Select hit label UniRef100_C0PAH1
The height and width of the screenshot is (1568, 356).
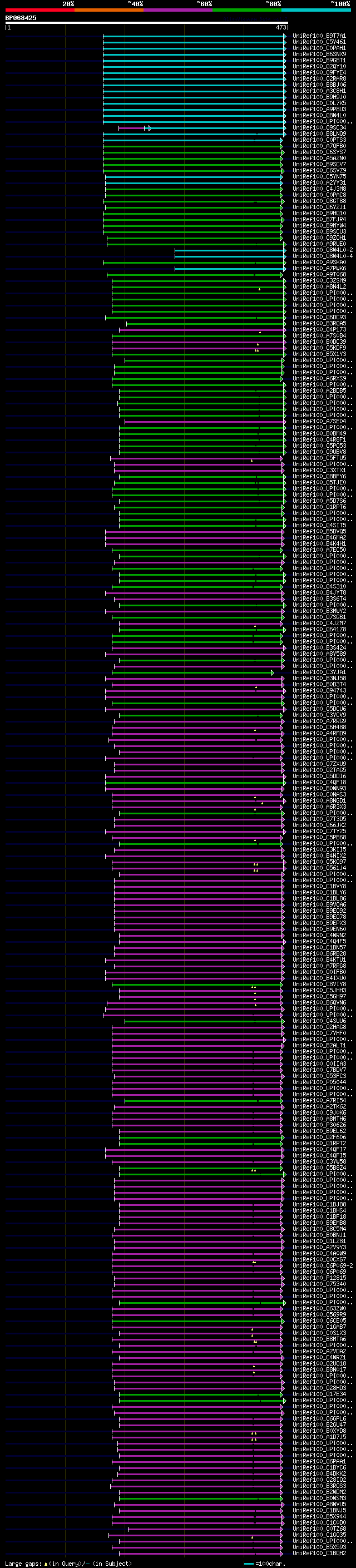click(319, 48)
